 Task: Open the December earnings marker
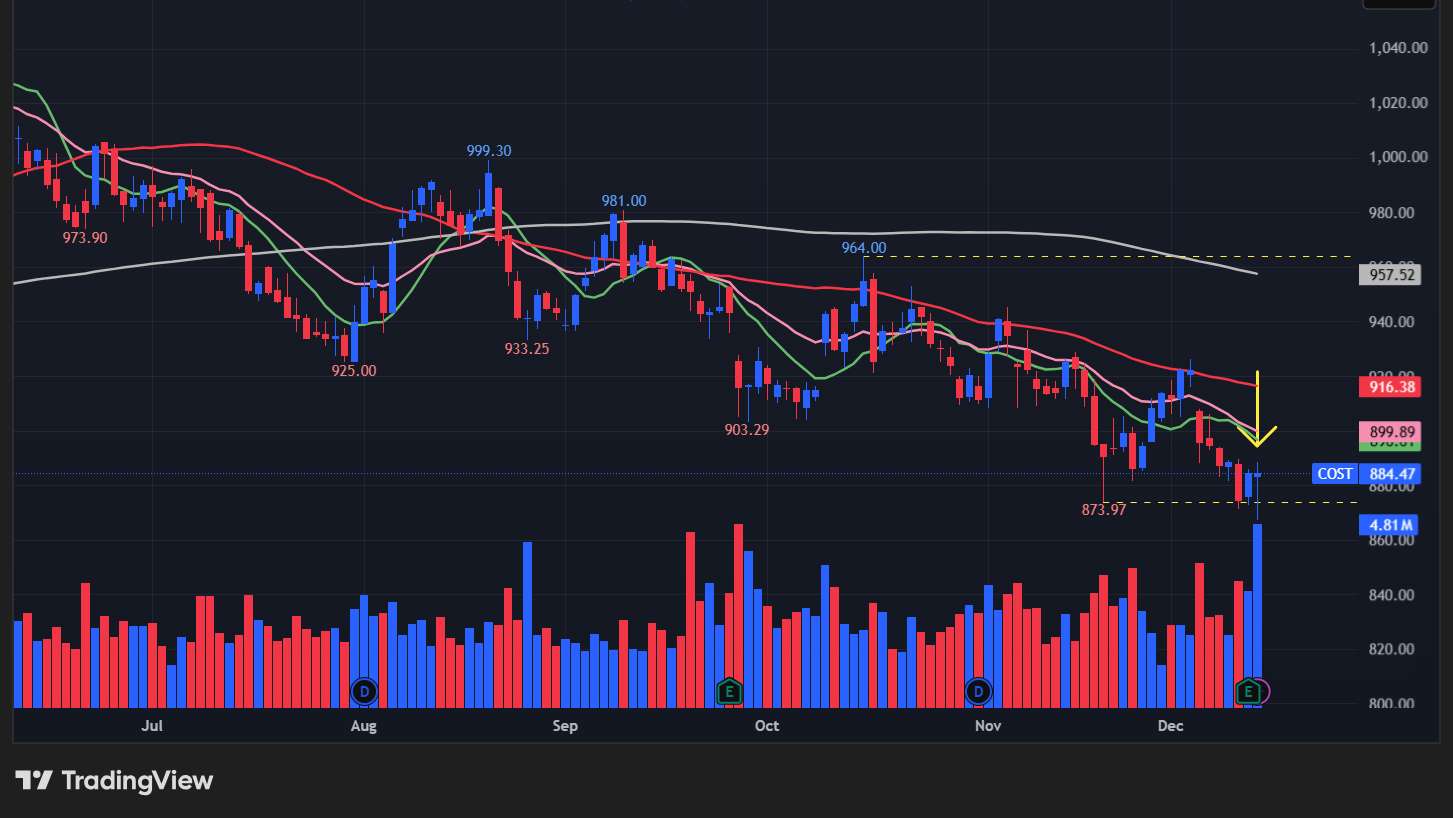[x=1247, y=690]
